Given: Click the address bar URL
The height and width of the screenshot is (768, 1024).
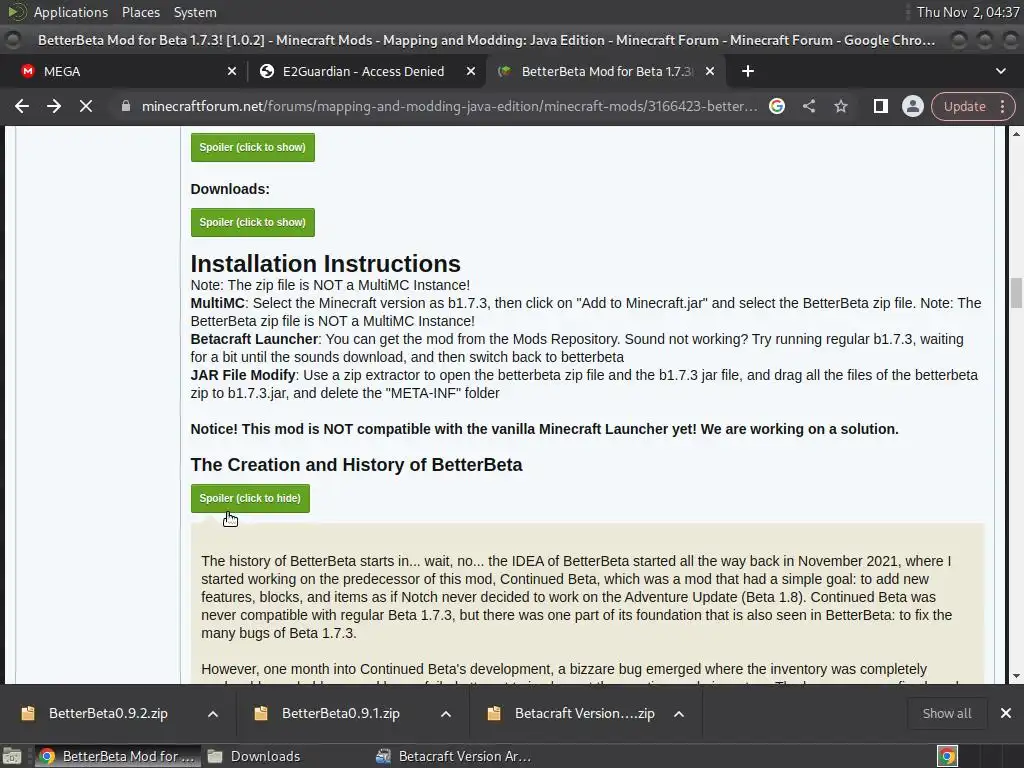Looking at the screenshot, I should tap(449, 106).
